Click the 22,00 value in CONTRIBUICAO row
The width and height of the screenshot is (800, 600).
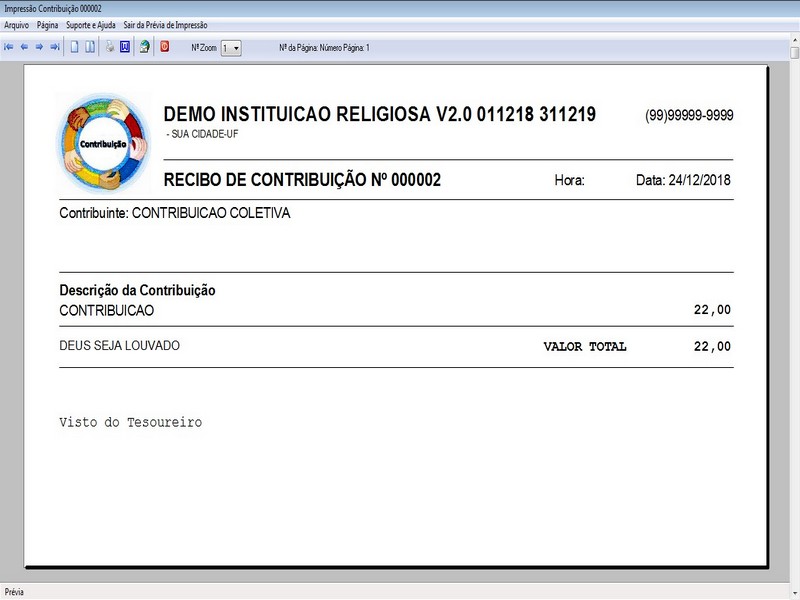pyautogui.click(x=712, y=310)
